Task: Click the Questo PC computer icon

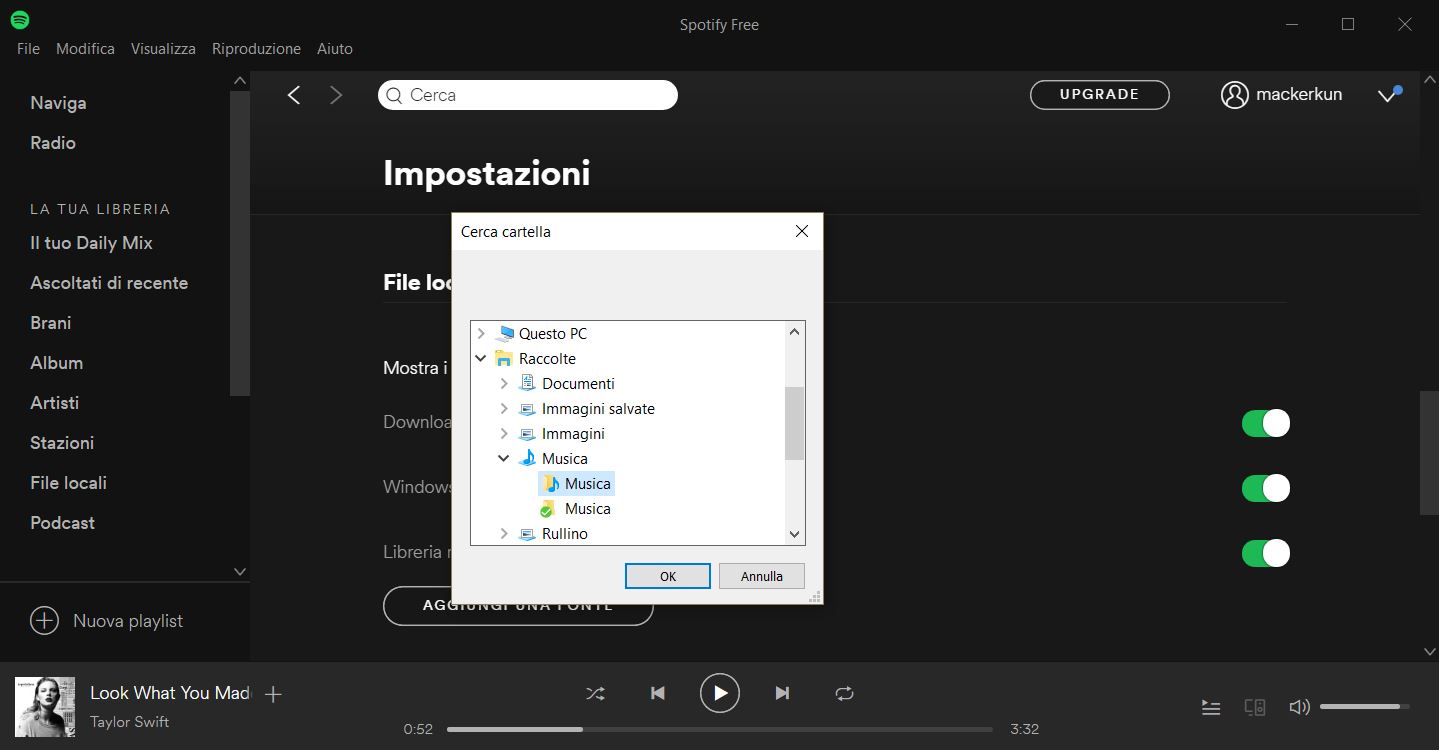Action: pyautogui.click(x=504, y=334)
